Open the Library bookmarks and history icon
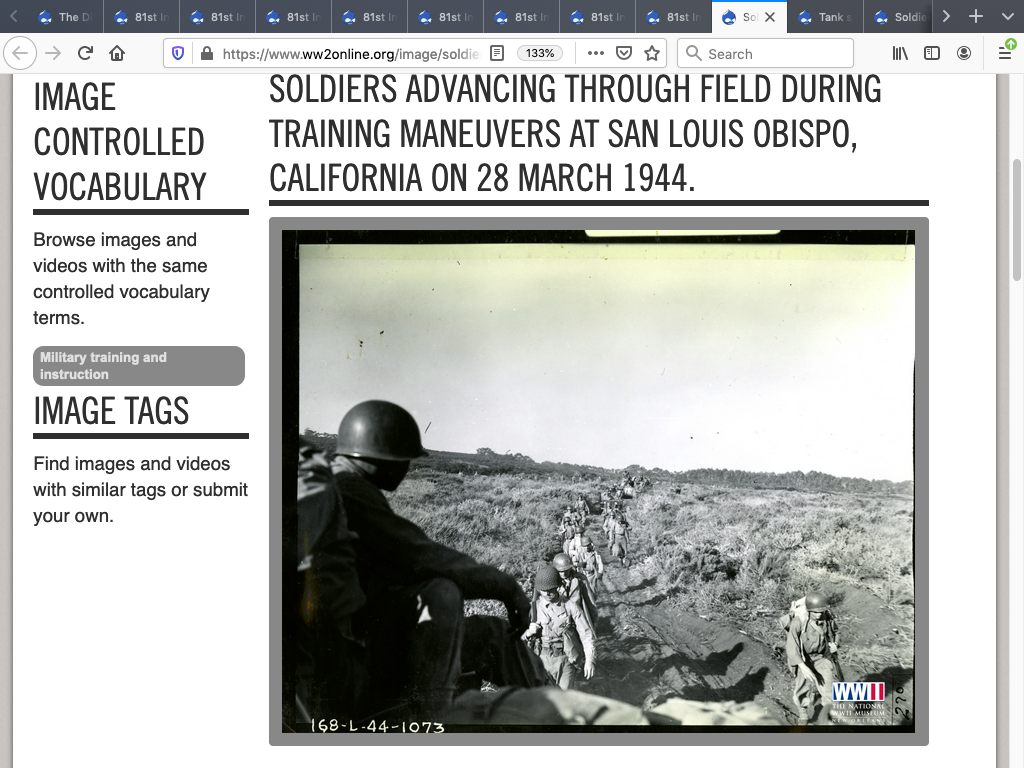Screen dimensions: 1024x768 coord(901,54)
